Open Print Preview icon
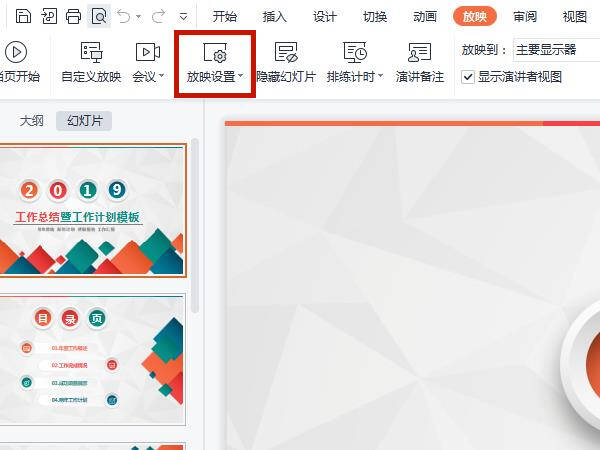600x450 pixels. (99, 16)
